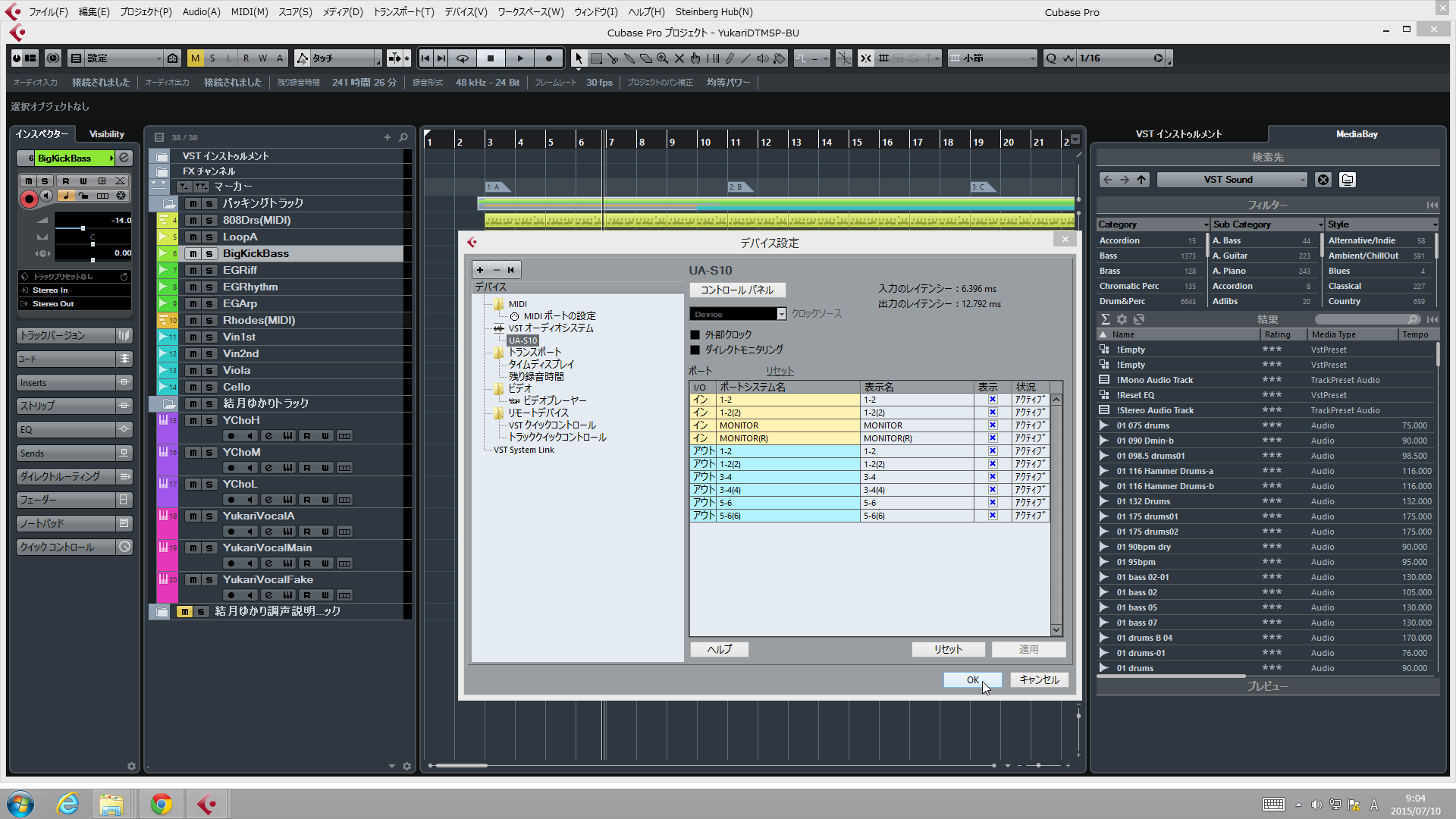The image size is (1456, 819).
Task: Select the Draw pencil tool
Action: (x=730, y=58)
